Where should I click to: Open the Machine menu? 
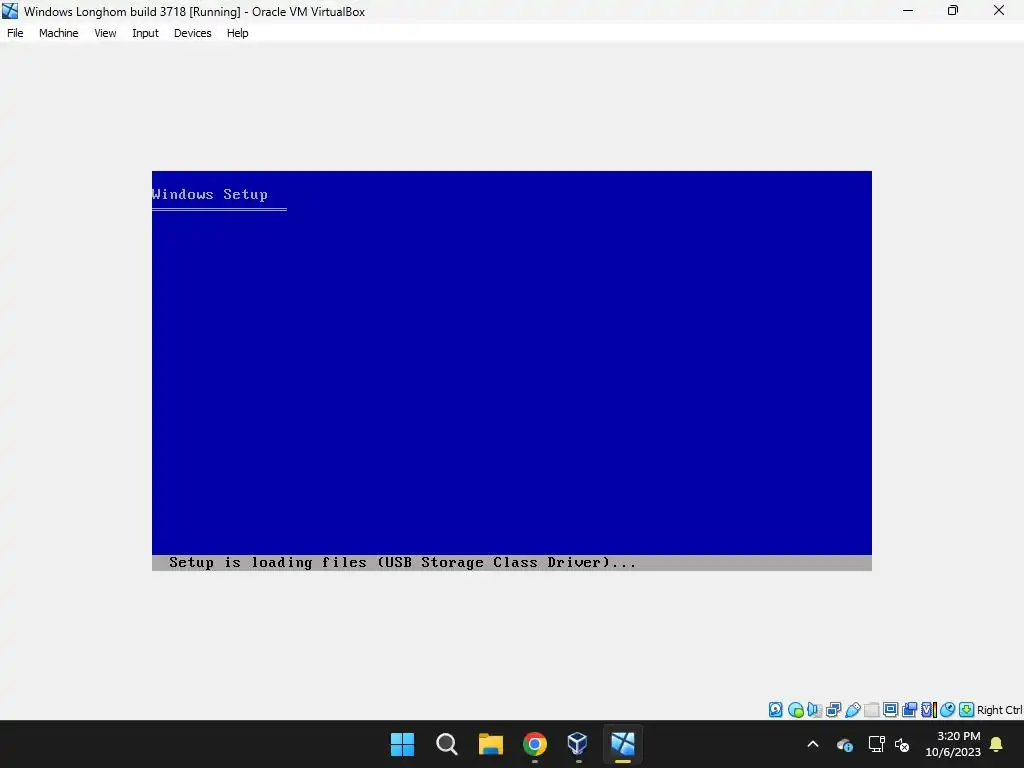58,33
